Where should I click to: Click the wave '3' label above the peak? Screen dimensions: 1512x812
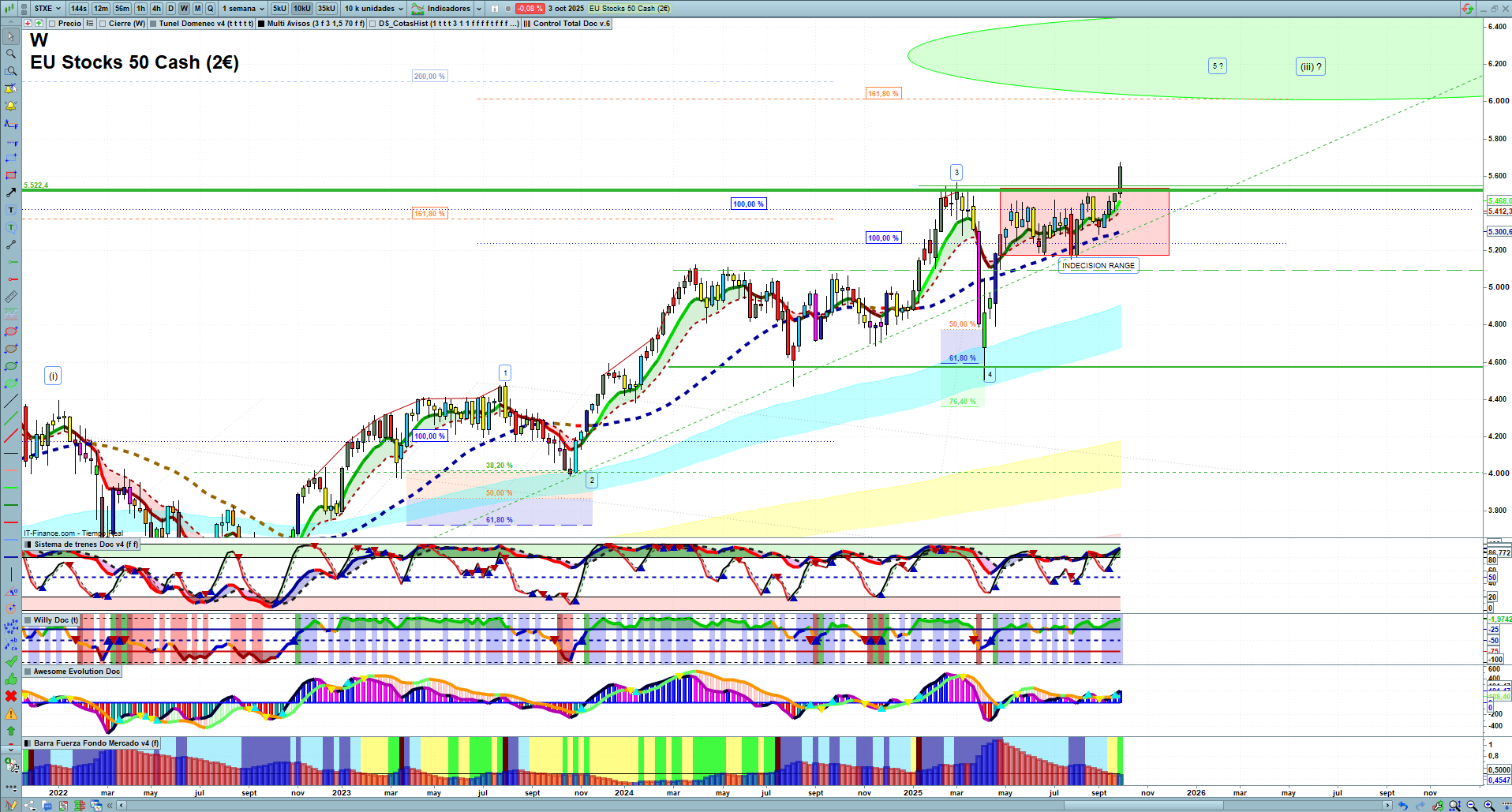956,173
